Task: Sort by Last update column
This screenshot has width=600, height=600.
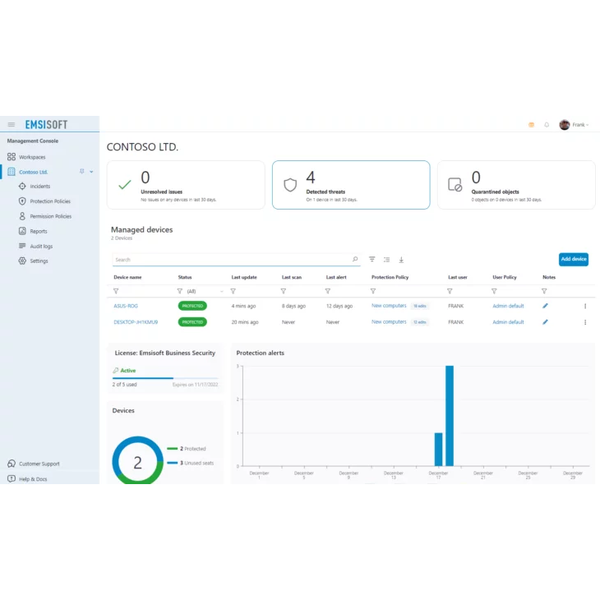Action: 244,277
